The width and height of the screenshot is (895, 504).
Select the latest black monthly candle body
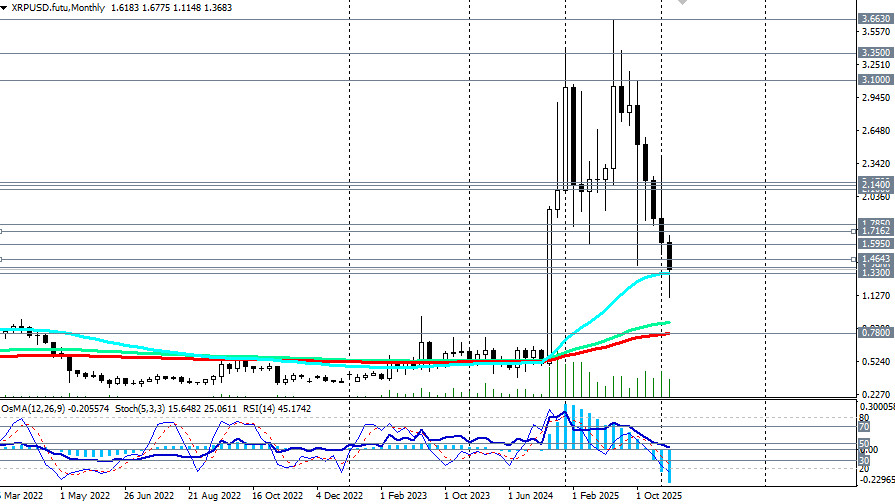coord(670,256)
